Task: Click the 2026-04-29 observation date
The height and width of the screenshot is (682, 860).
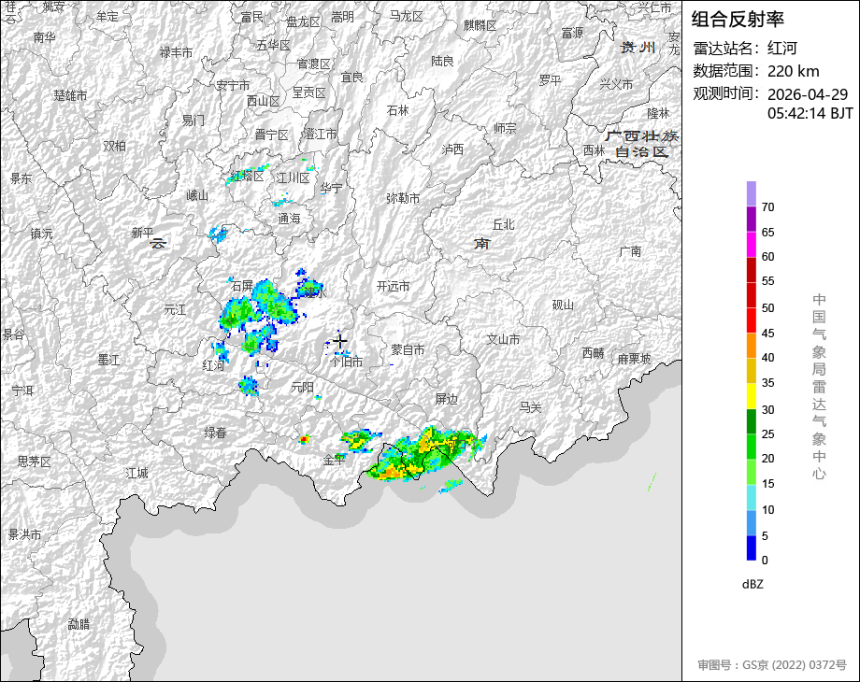Action: click(x=807, y=94)
